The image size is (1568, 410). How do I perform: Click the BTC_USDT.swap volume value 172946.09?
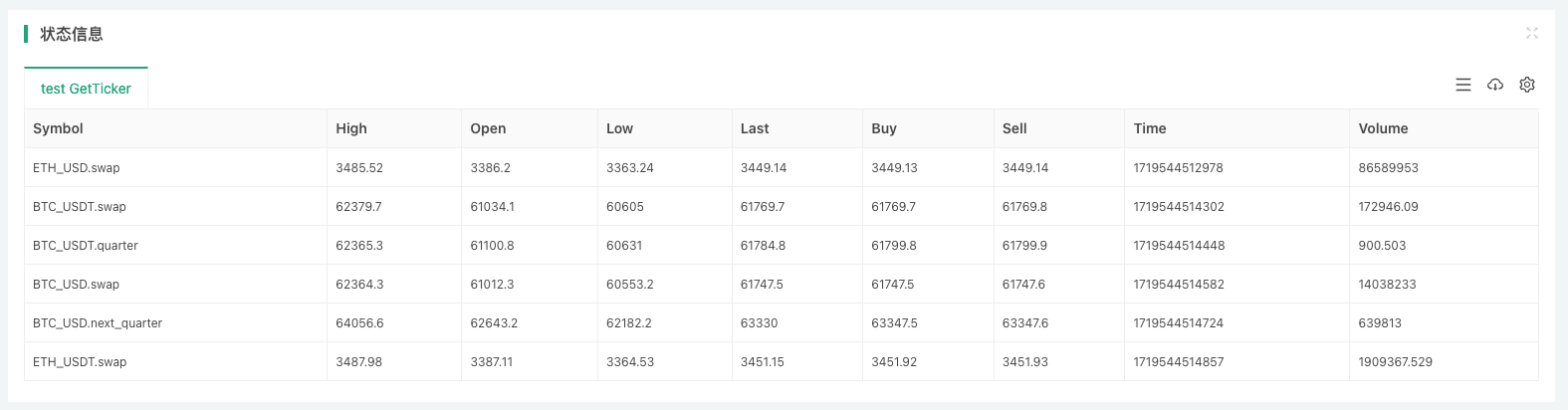pos(1388,207)
